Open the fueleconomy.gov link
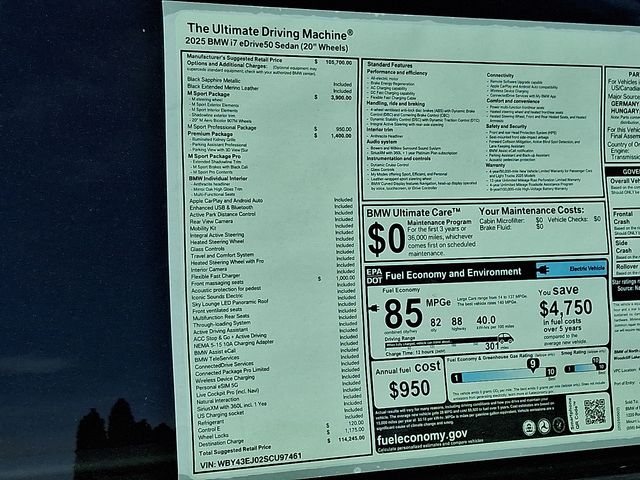 422,437
